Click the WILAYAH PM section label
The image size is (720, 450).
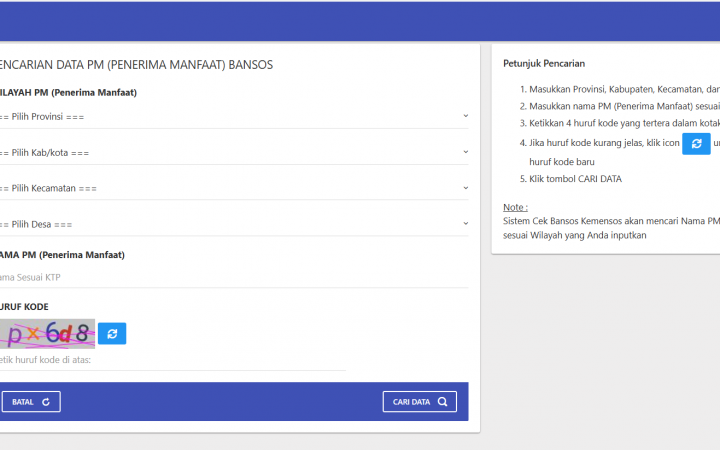point(67,93)
